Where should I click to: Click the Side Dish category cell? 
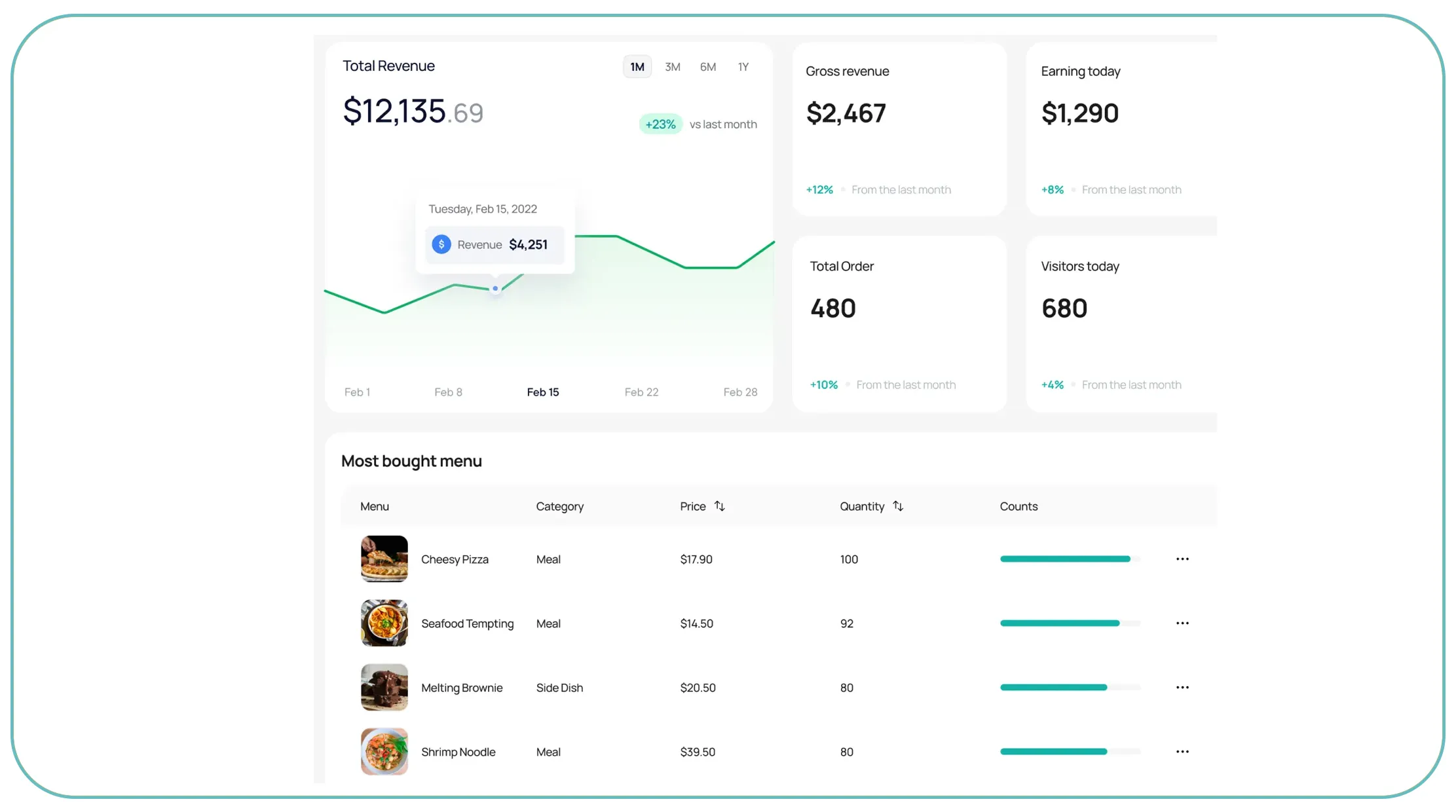(x=560, y=688)
